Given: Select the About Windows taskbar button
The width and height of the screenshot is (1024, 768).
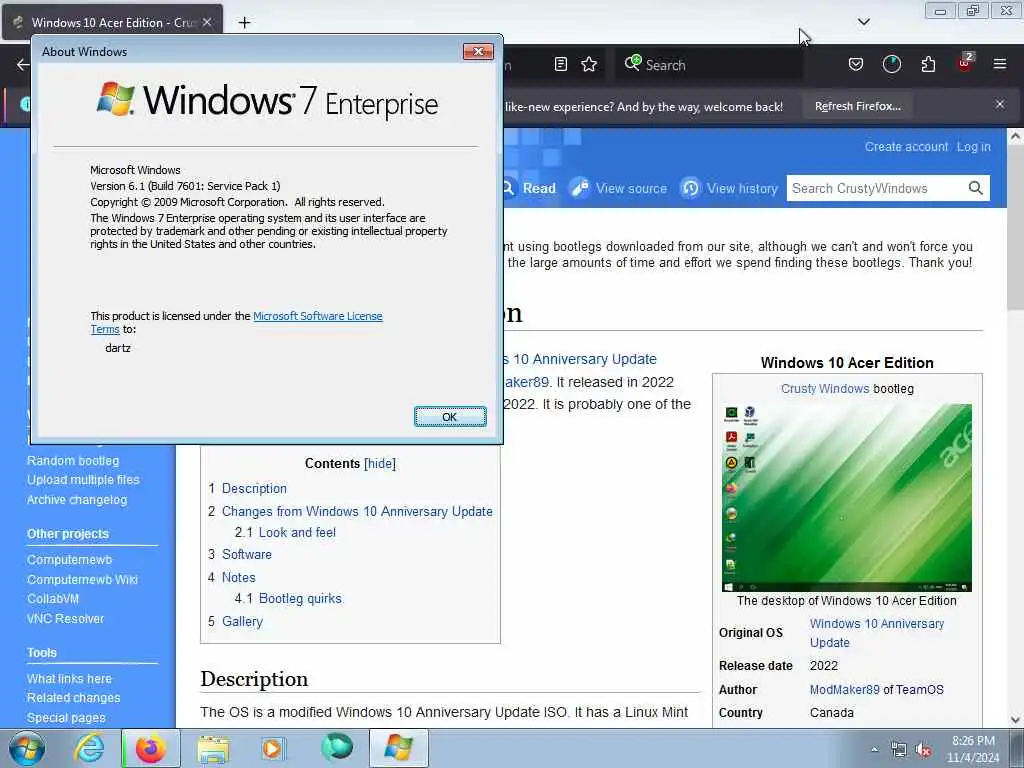Looking at the screenshot, I should tap(399, 748).
